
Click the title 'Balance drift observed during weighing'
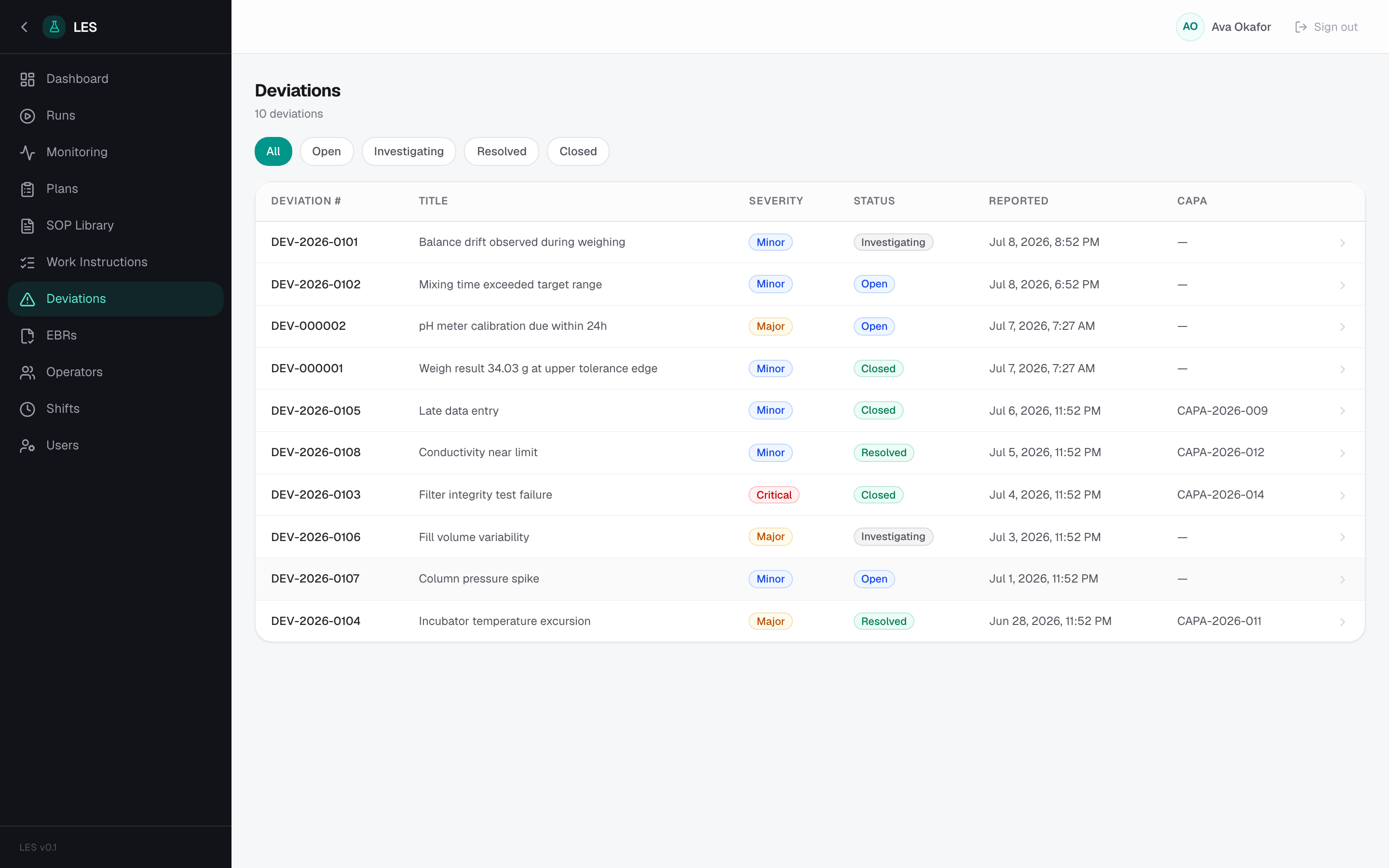point(522,242)
